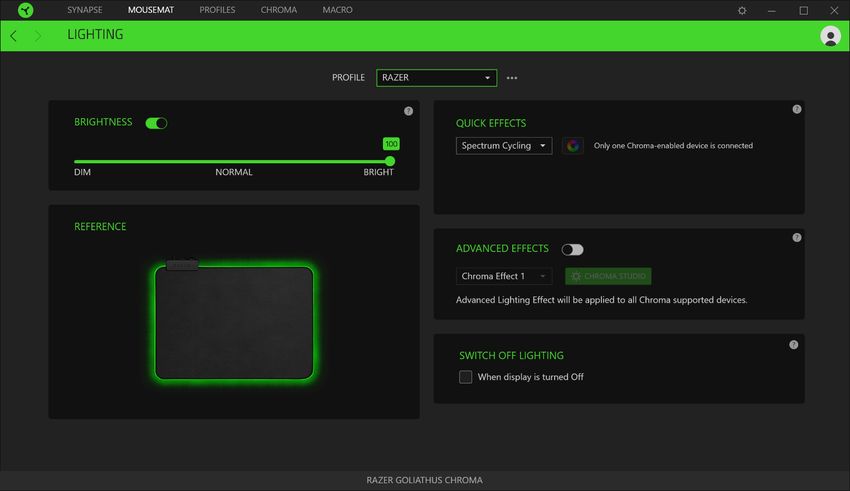
Task: Open the RAZER profile dropdown
Action: click(x=436, y=77)
